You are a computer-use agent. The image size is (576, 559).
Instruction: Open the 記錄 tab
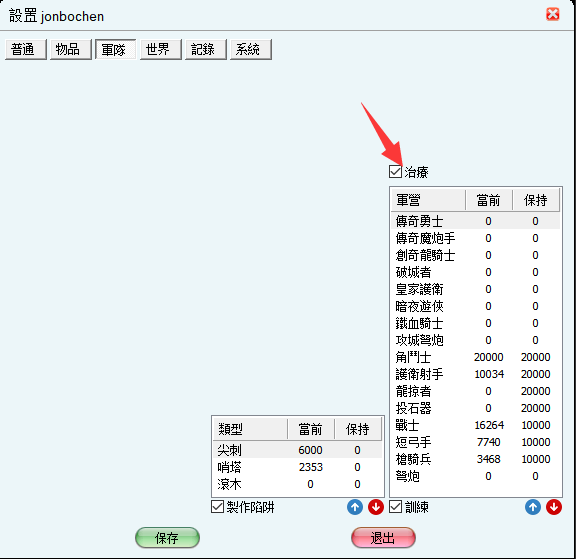[206, 49]
